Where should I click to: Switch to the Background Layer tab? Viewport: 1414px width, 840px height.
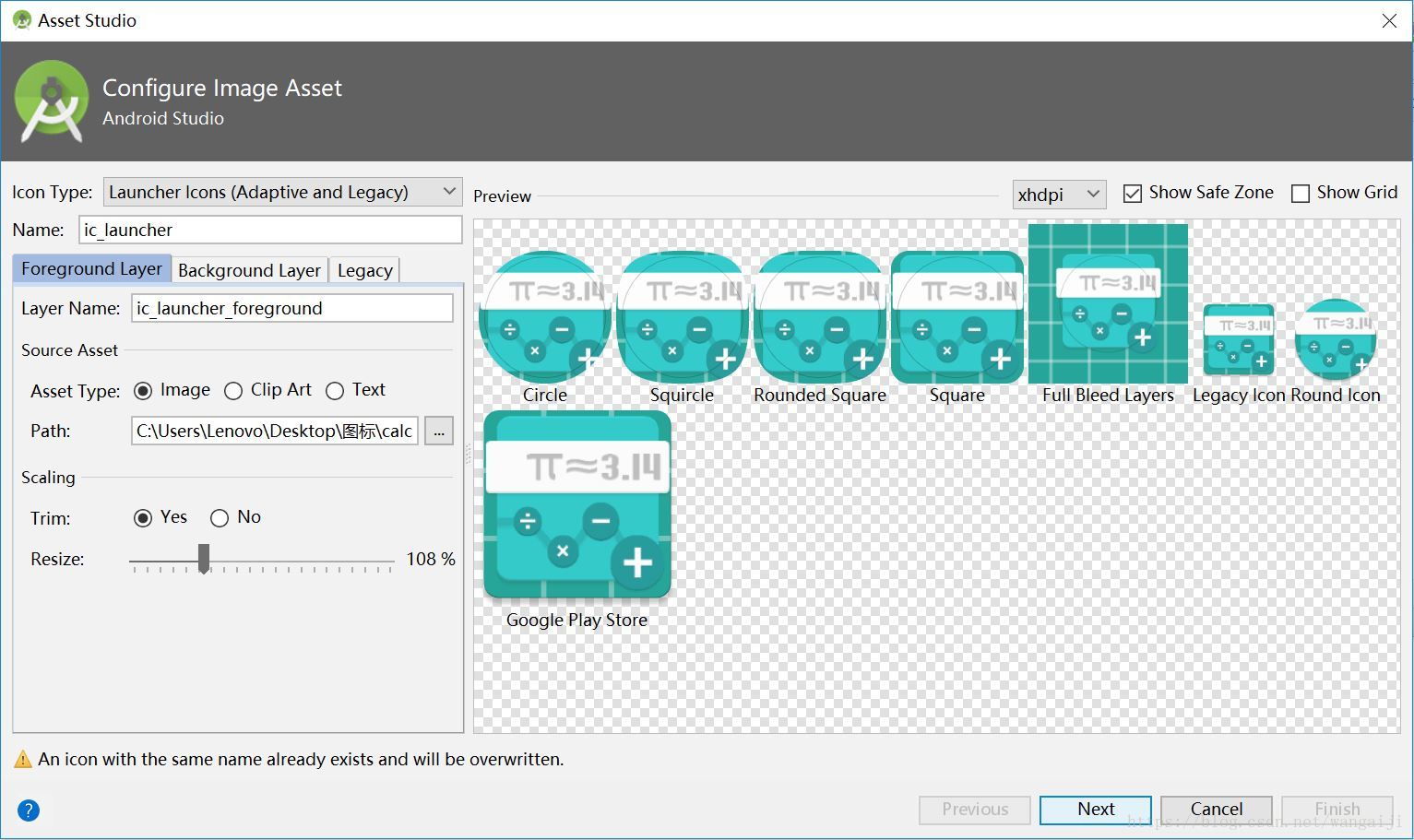[x=249, y=270]
